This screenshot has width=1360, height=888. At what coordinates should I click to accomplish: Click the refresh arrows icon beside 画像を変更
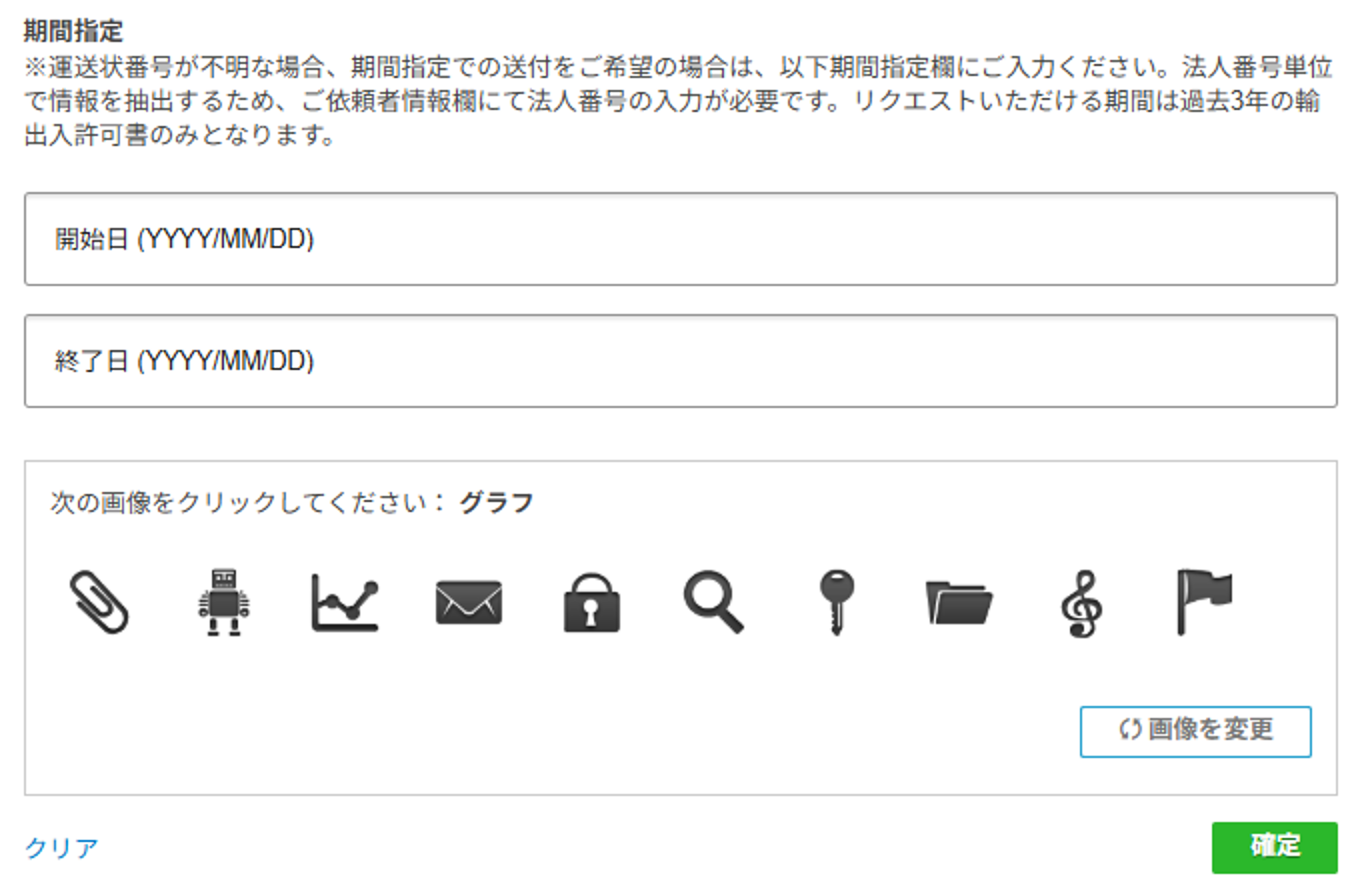(1130, 730)
